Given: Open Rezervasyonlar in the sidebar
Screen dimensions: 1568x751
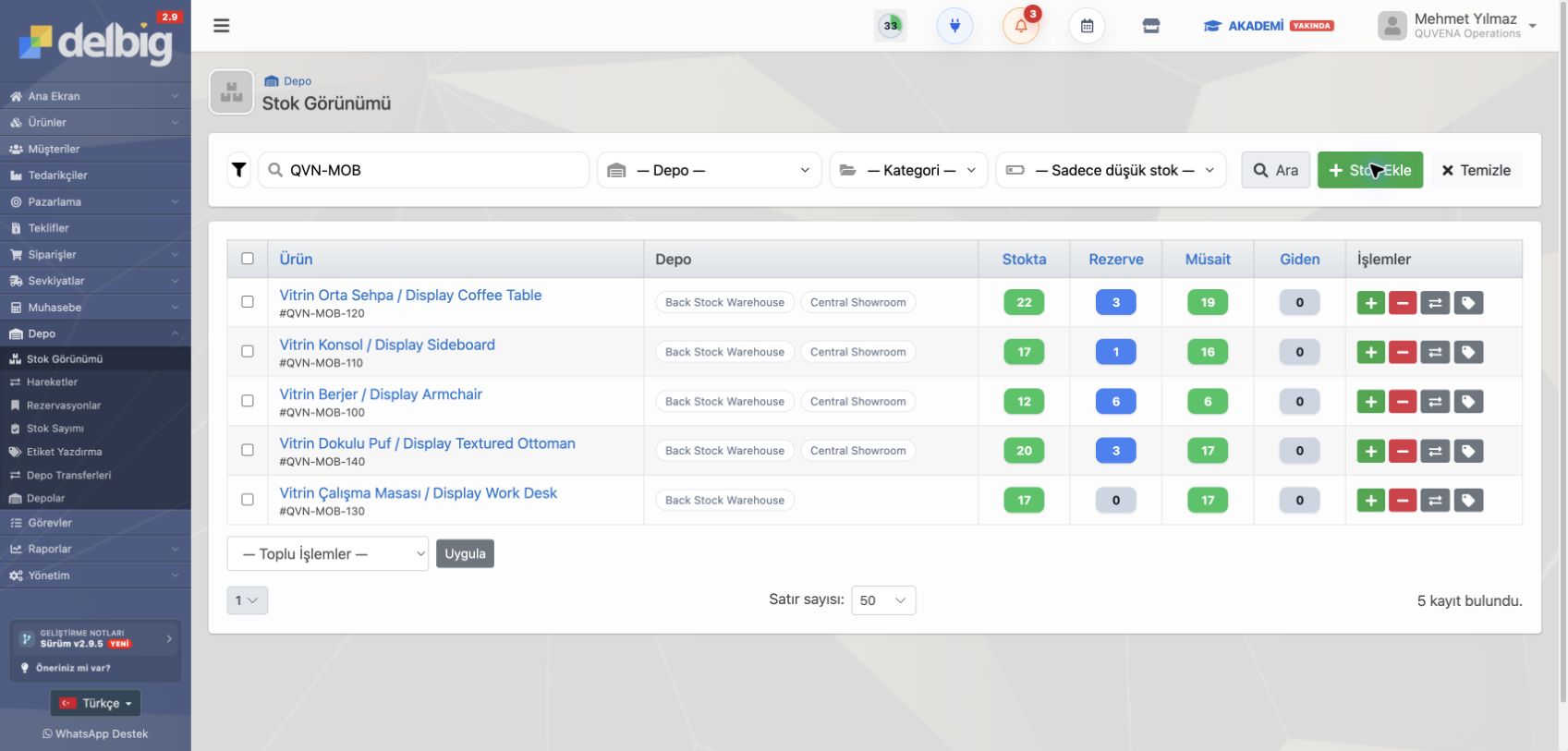Looking at the screenshot, I should click(64, 406).
